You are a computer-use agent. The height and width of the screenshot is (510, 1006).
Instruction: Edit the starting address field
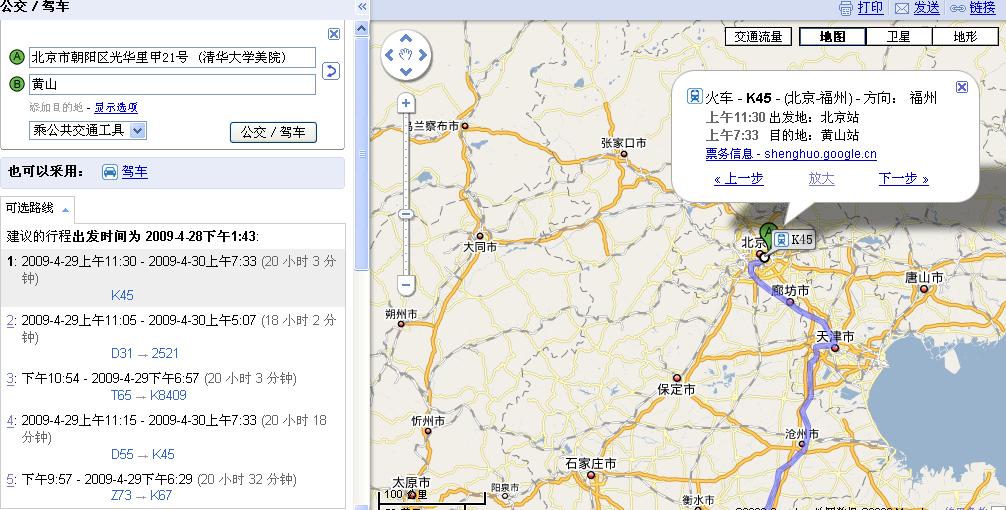[172, 57]
